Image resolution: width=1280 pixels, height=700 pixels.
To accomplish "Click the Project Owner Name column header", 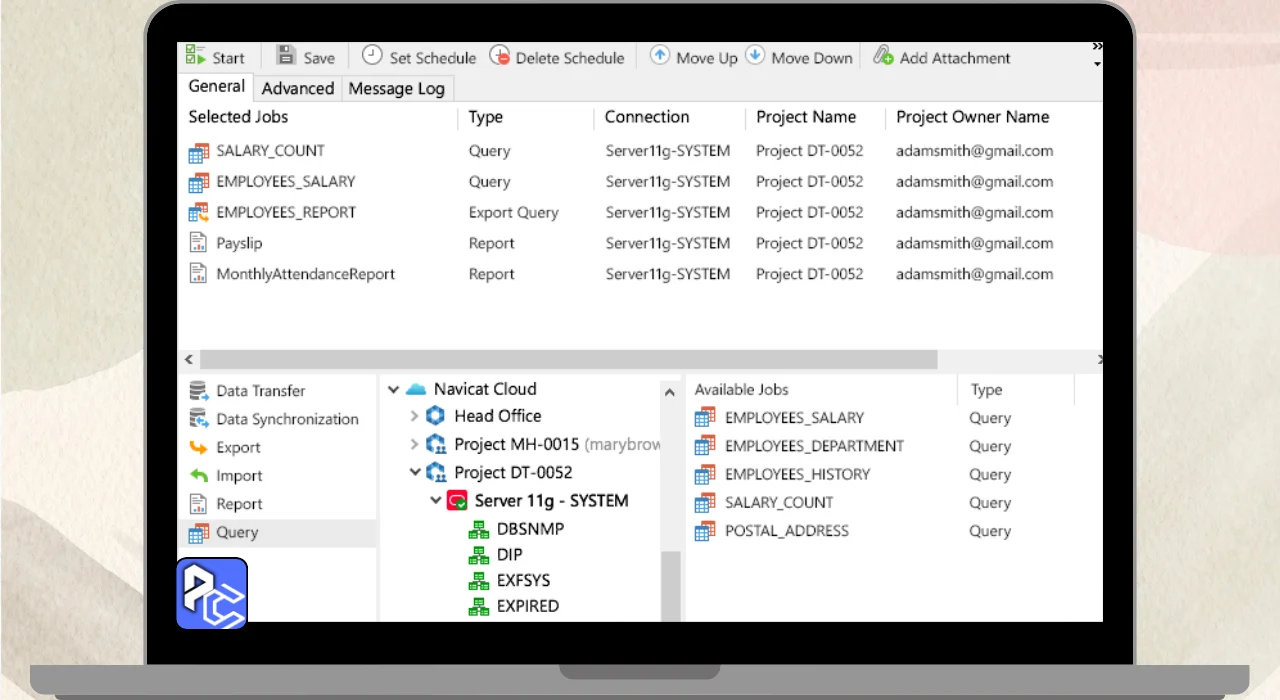I will pyautogui.click(x=972, y=117).
